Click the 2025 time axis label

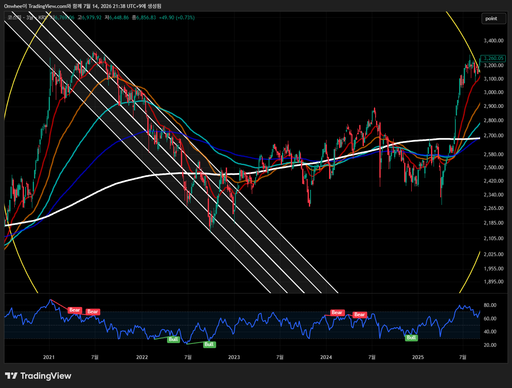click(418, 357)
